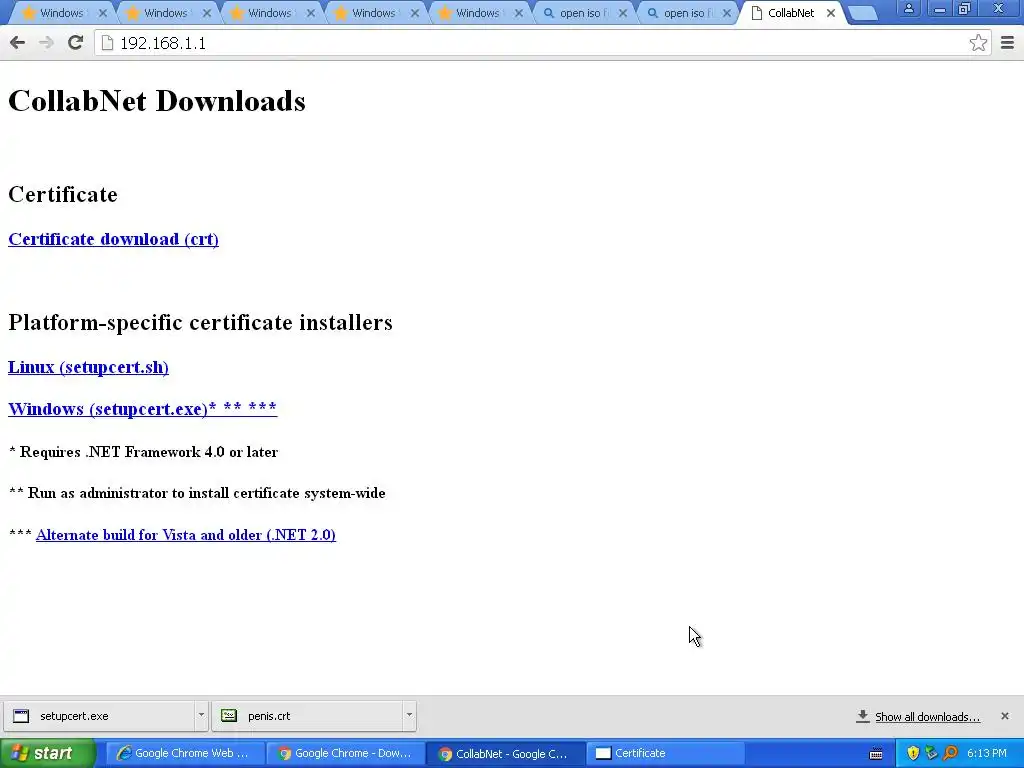Select the CollabNet - Google C... taskbar button
This screenshot has height=768, width=1024.
point(505,754)
